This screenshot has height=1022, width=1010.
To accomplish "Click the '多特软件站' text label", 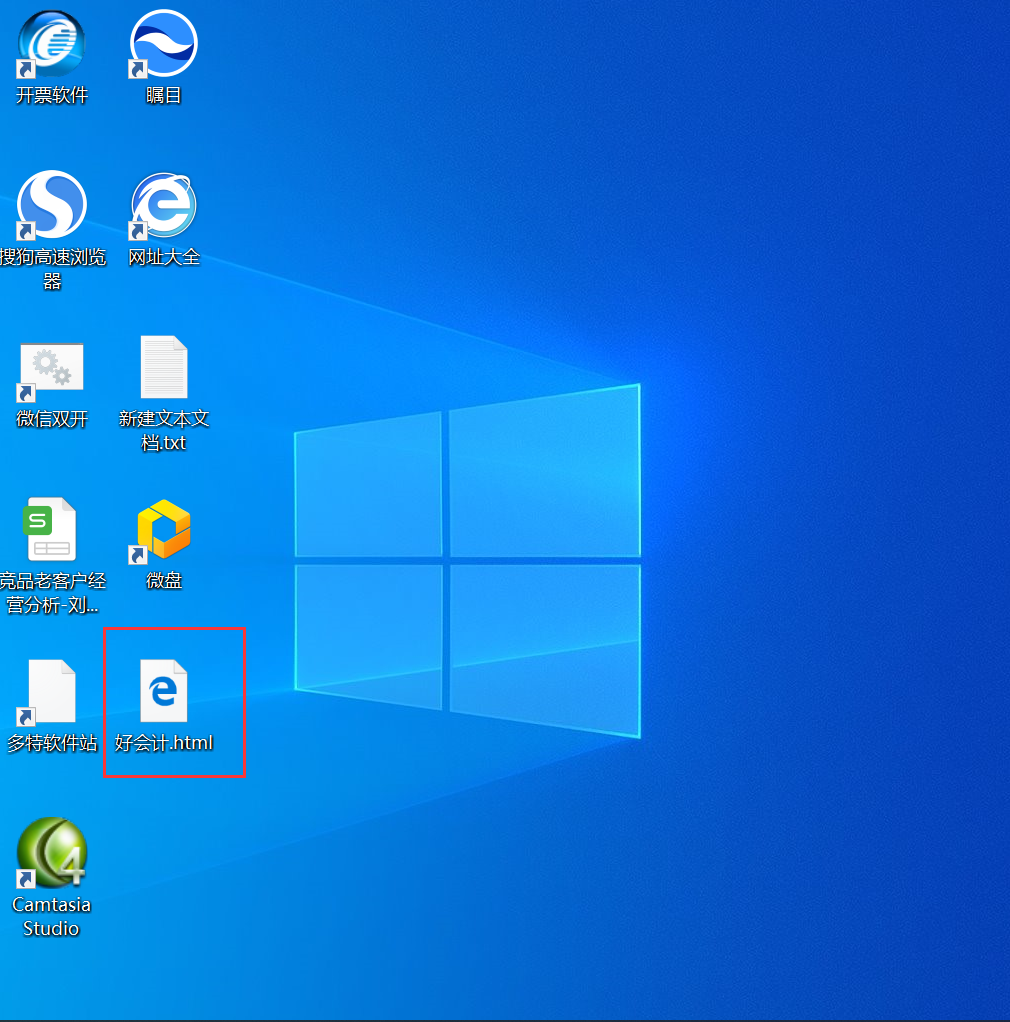I will click(52, 743).
